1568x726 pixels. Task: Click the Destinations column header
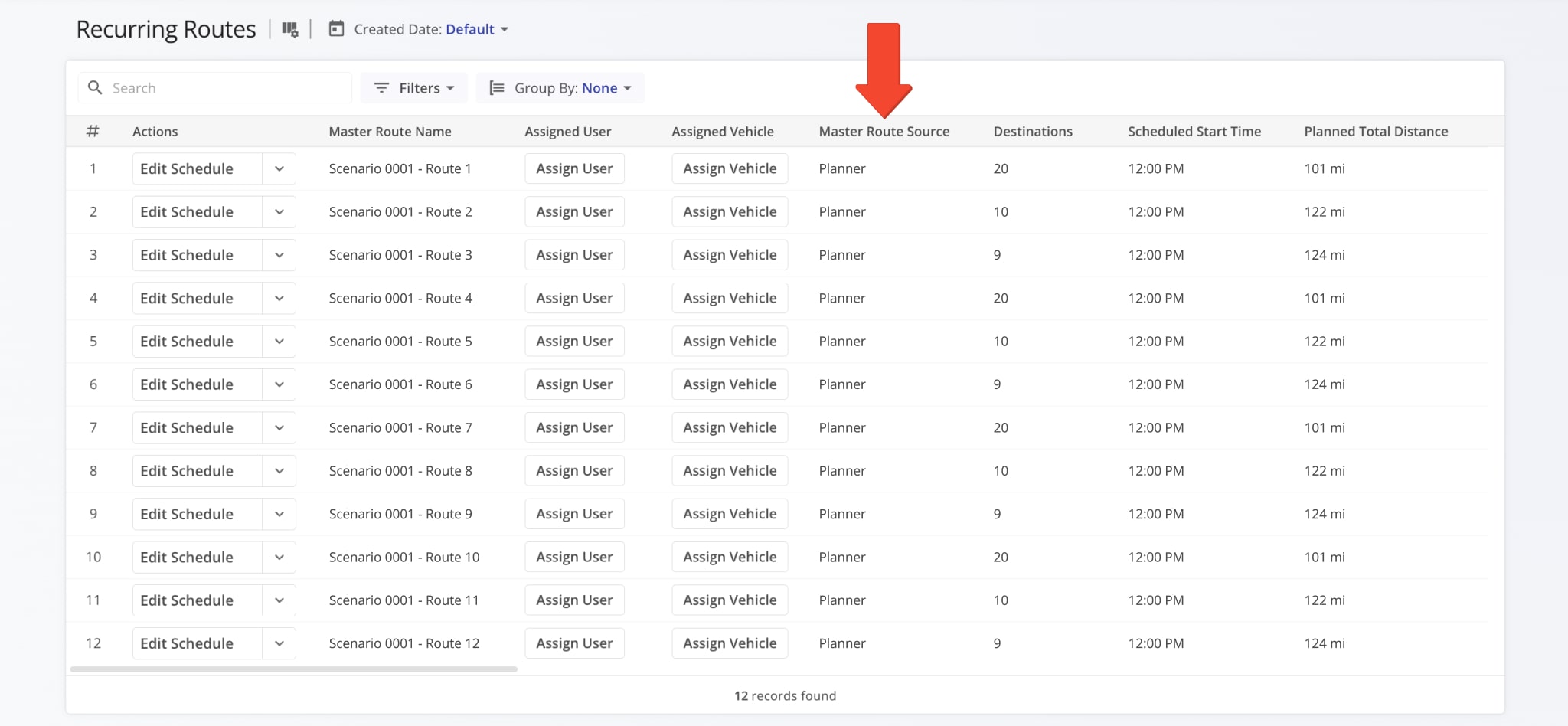click(x=1033, y=132)
